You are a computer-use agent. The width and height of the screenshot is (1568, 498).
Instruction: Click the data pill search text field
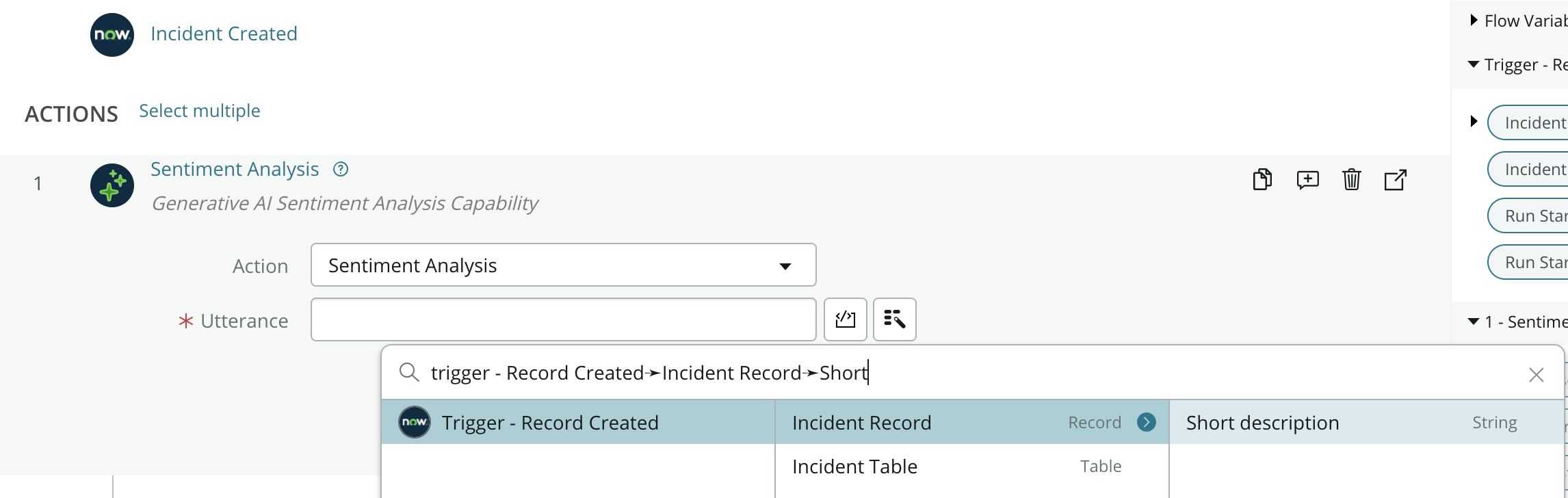pos(971,373)
